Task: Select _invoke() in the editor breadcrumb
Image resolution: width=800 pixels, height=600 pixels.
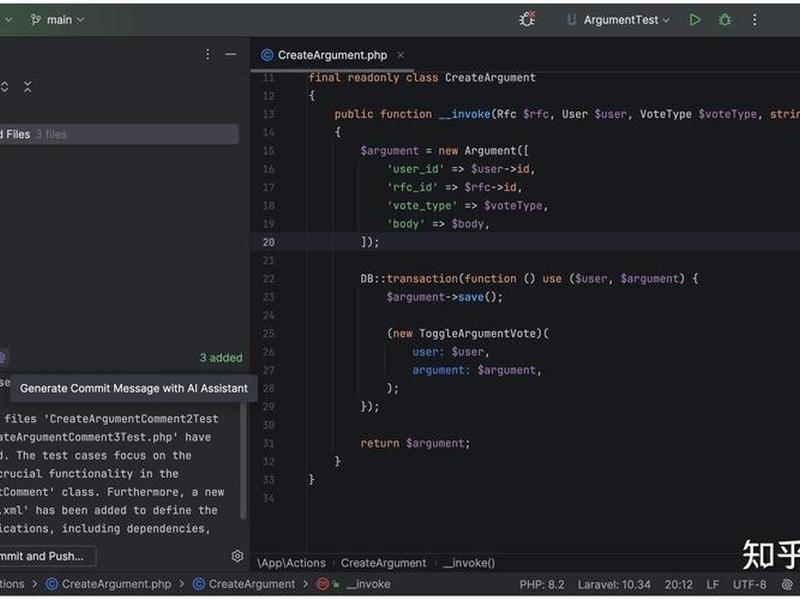Action: coord(469,563)
